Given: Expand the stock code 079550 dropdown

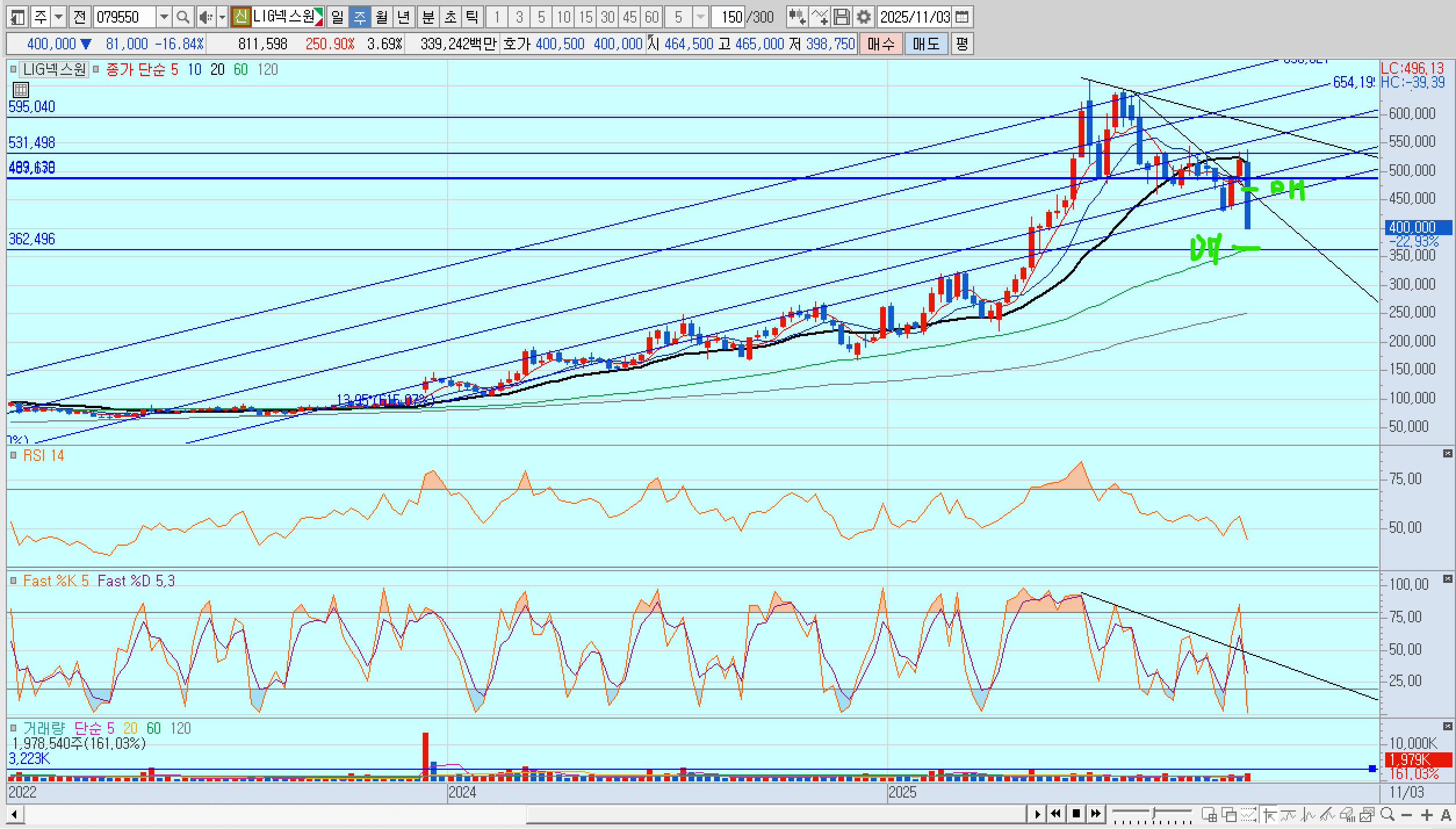Looking at the screenshot, I should [x=164, y=17].
